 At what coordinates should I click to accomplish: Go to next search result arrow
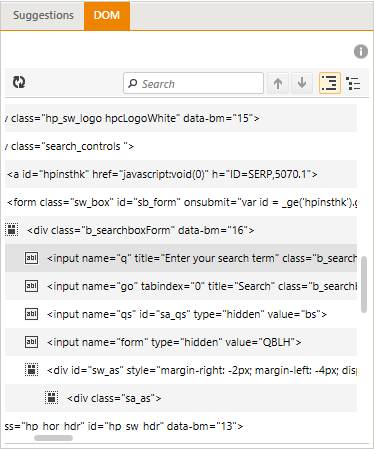click(x=302, y=83)
